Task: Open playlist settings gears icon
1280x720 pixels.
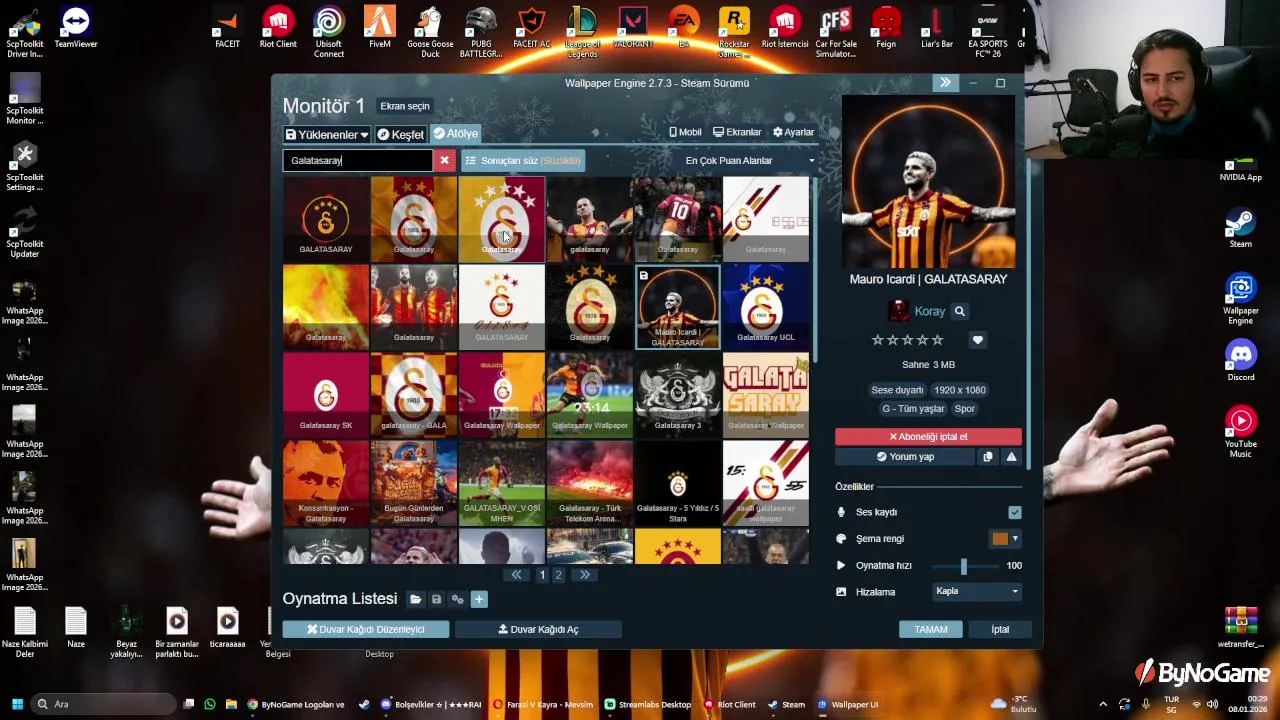Action: 457,599
